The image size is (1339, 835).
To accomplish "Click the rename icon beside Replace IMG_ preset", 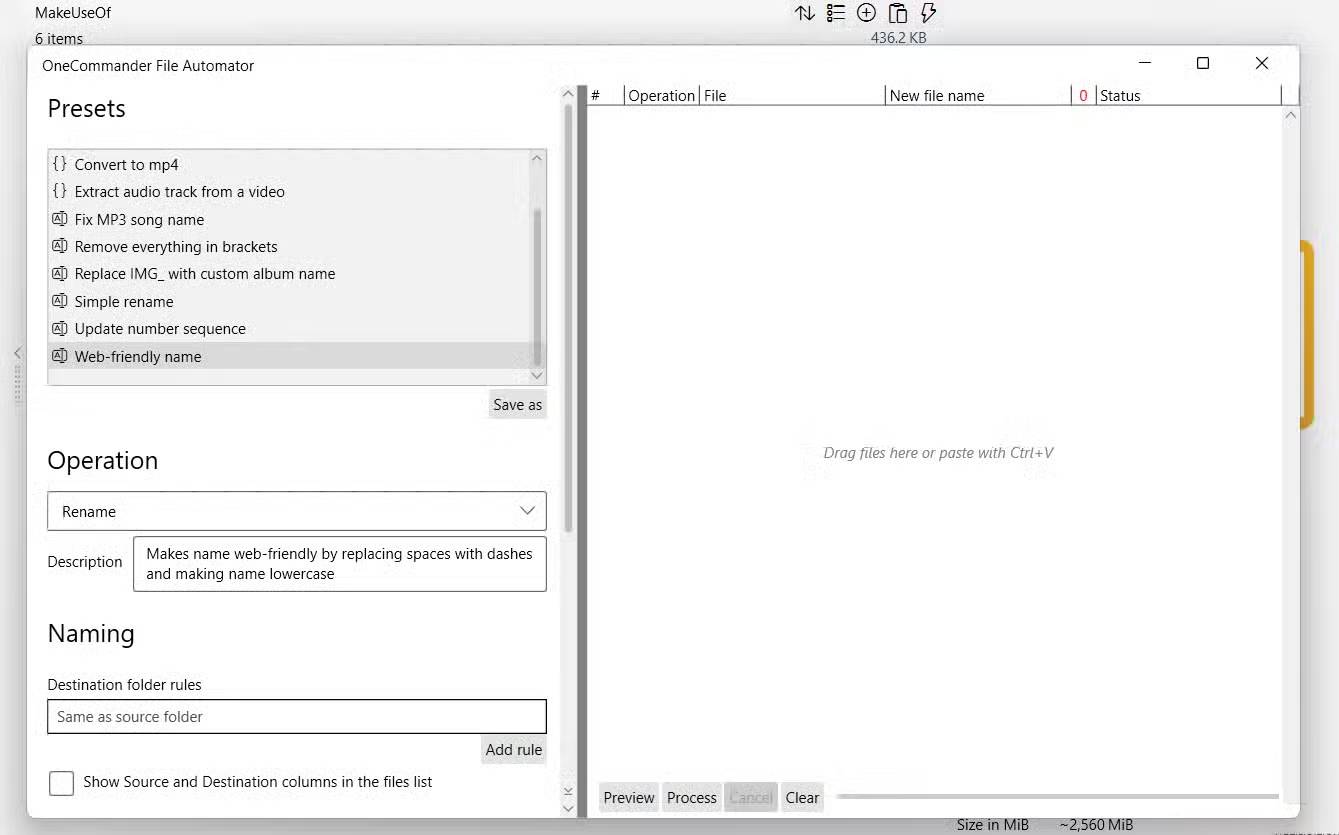I will pyautogui.click(x=60, y=273).
